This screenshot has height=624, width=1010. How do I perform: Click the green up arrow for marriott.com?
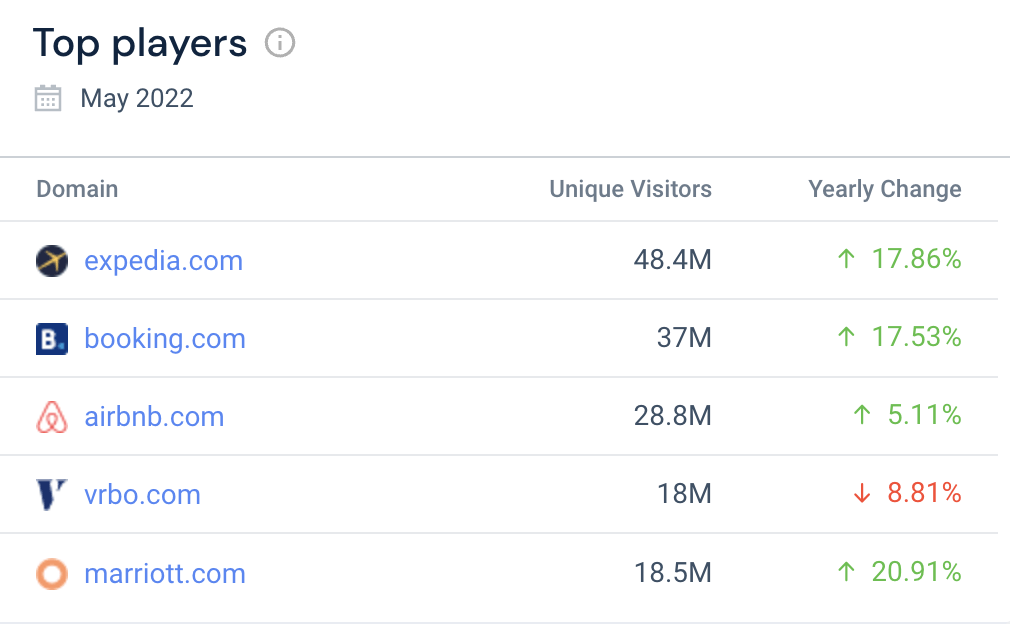coord(846,571)
